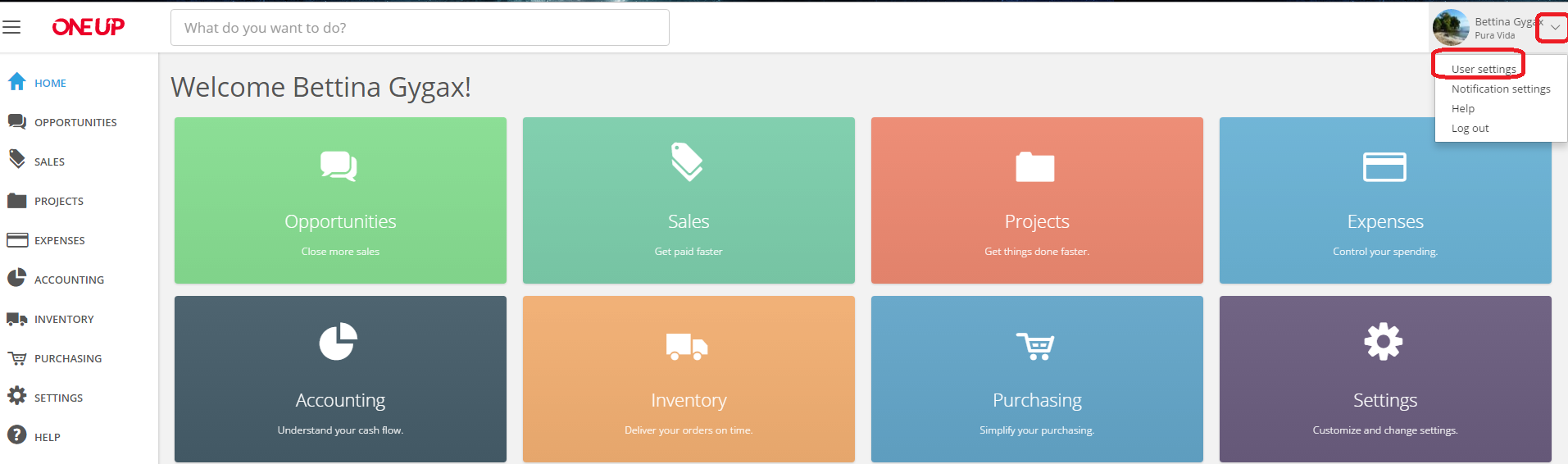Click Bettina Gygax's profile avatar picture
This screenshot has width=1568, height=464.
click(x=1450, y=27)
